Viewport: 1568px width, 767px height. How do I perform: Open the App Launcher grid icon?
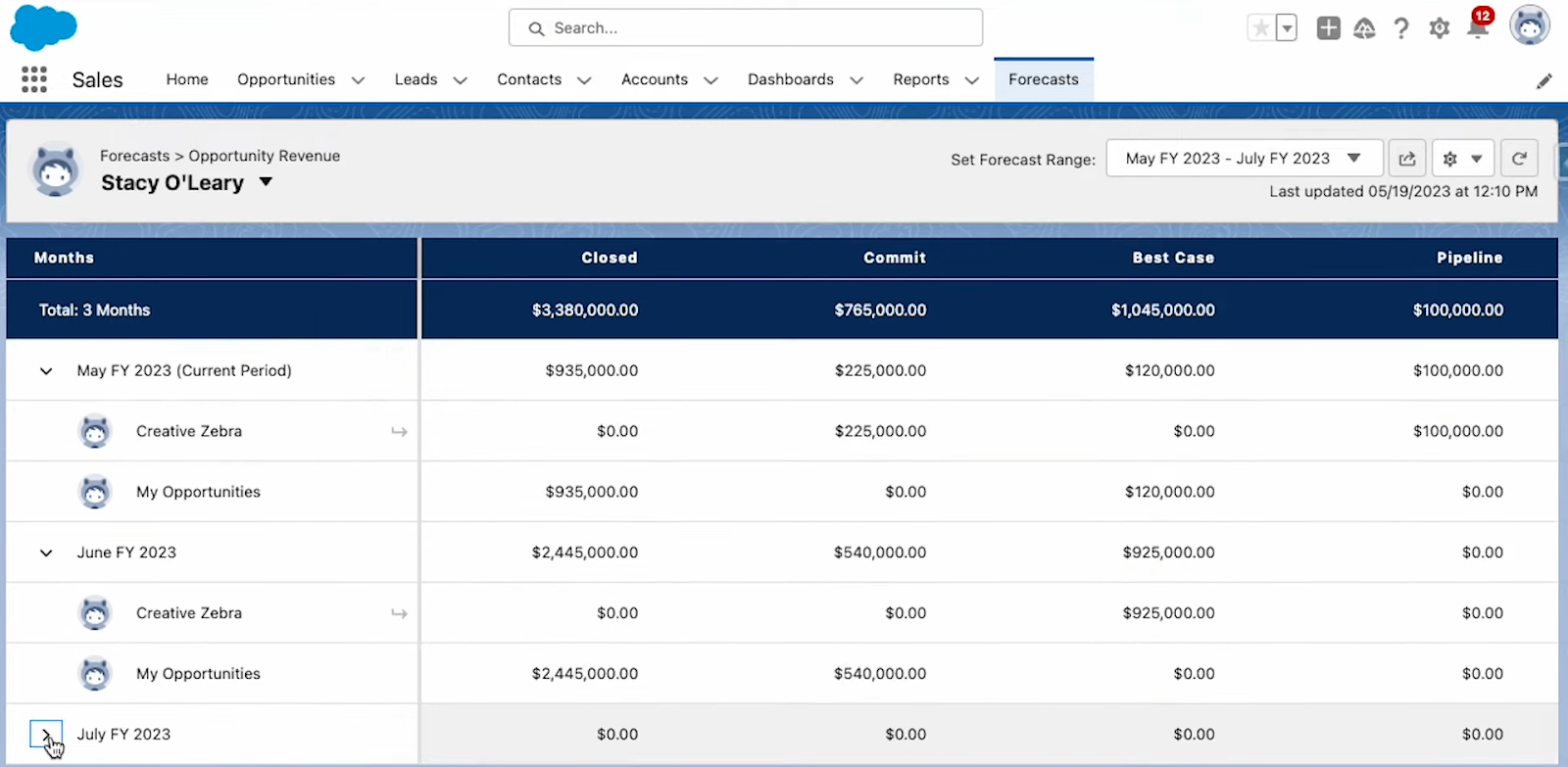[x=34, y=79]
